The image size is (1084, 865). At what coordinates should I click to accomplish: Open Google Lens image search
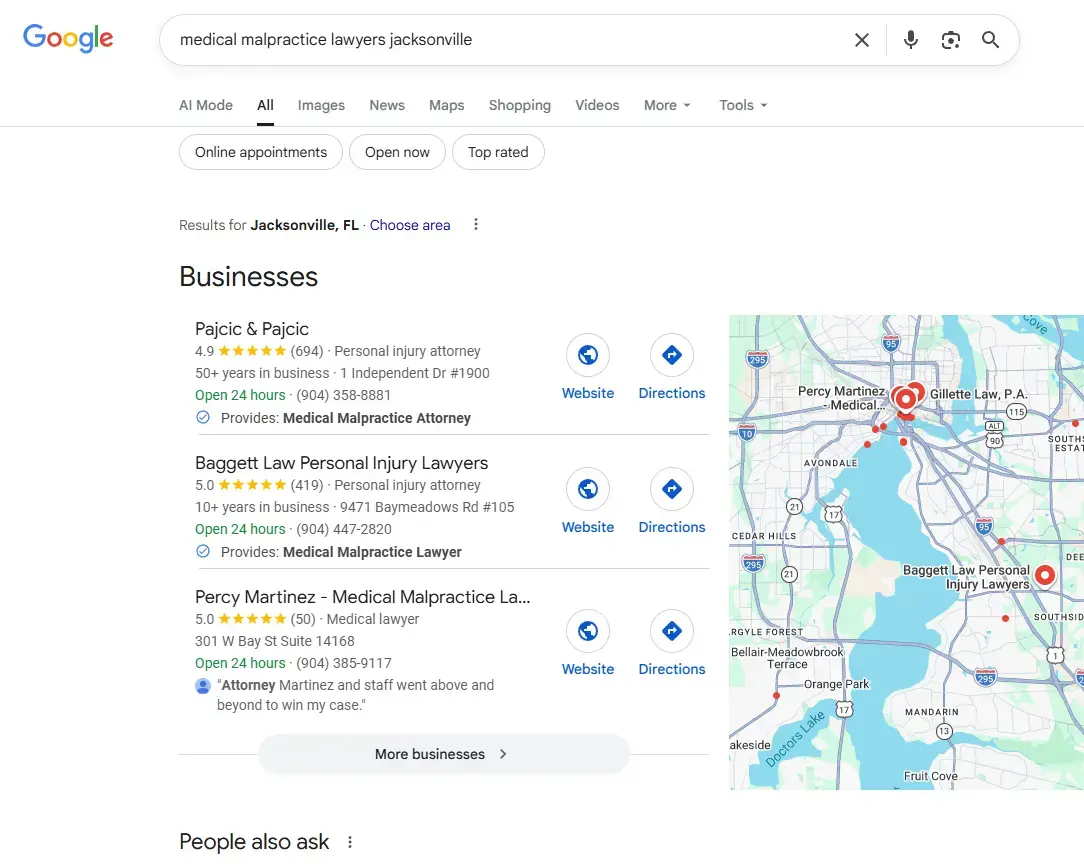click(950, 40)
